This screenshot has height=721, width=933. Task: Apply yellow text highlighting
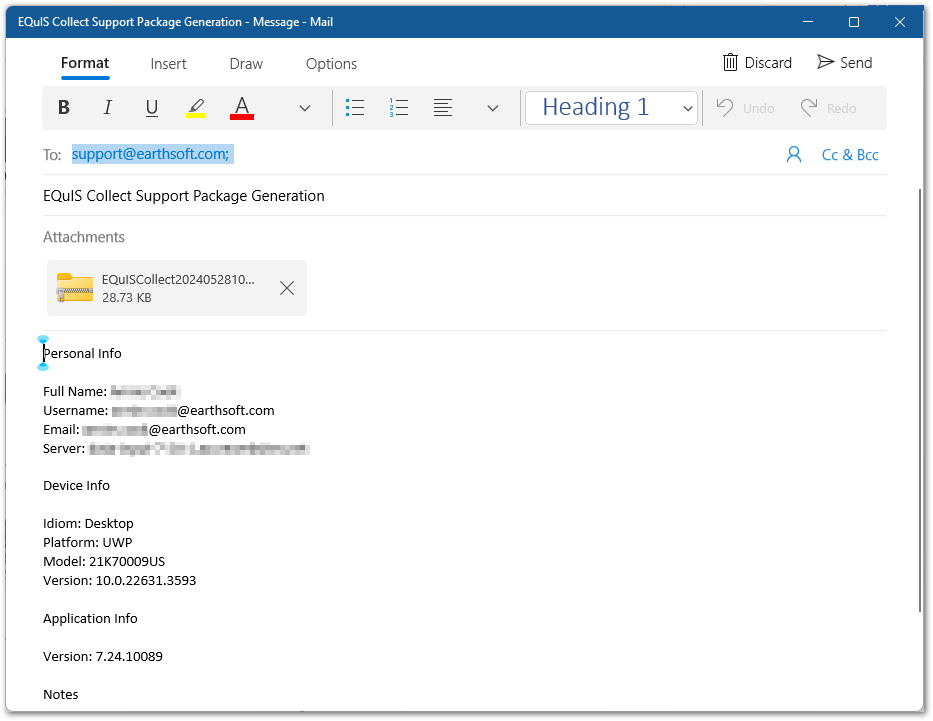(196, 107)
